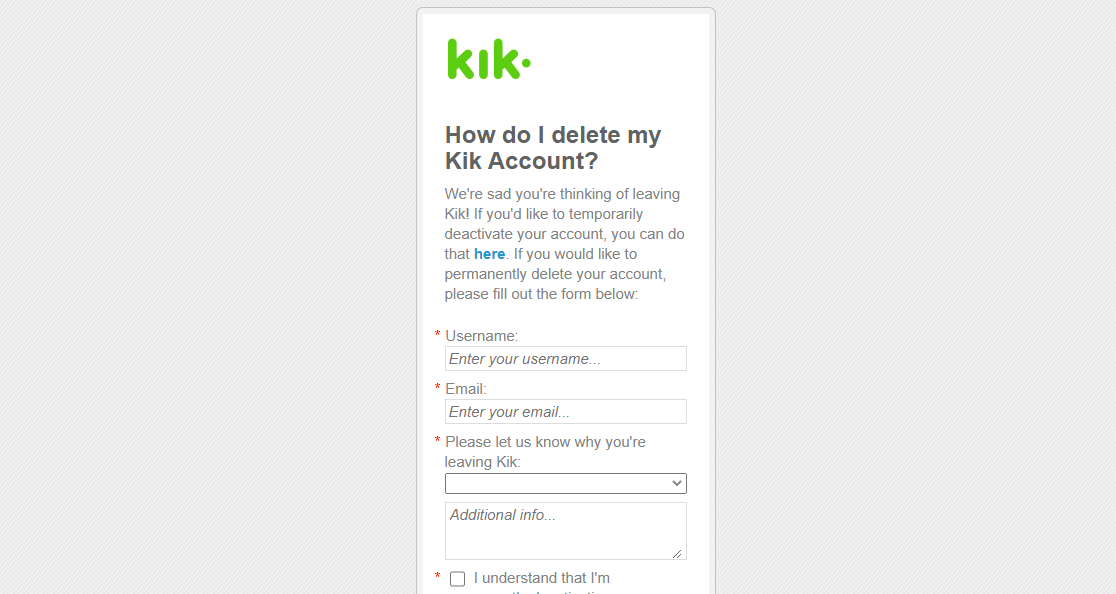Click the dropdown chevron arrow

(677, 484)
